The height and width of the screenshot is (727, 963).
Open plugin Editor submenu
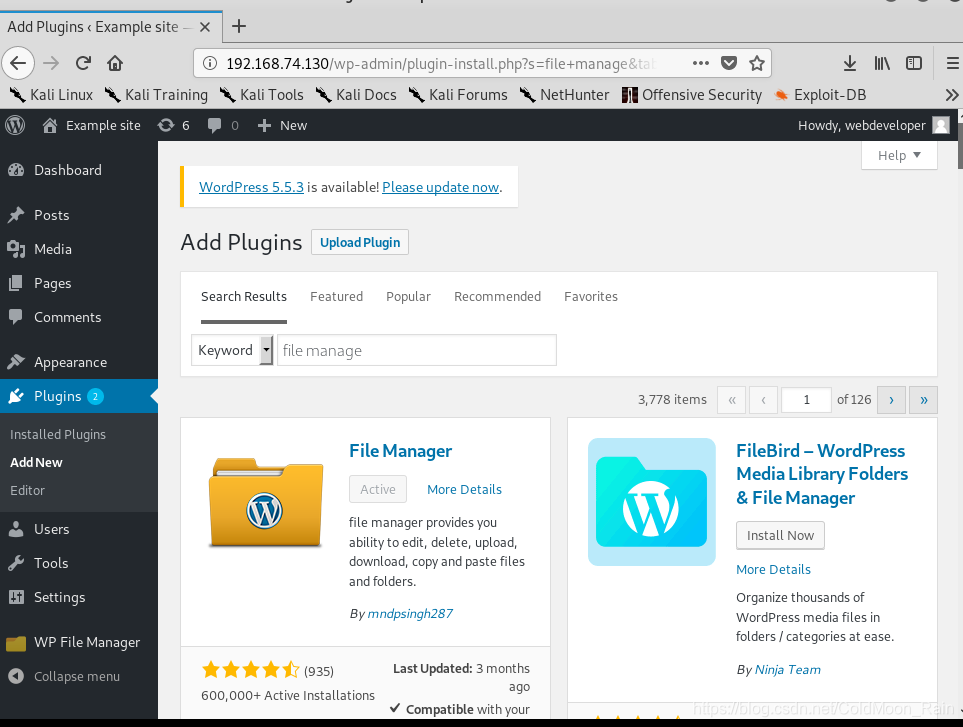[28, 491]
